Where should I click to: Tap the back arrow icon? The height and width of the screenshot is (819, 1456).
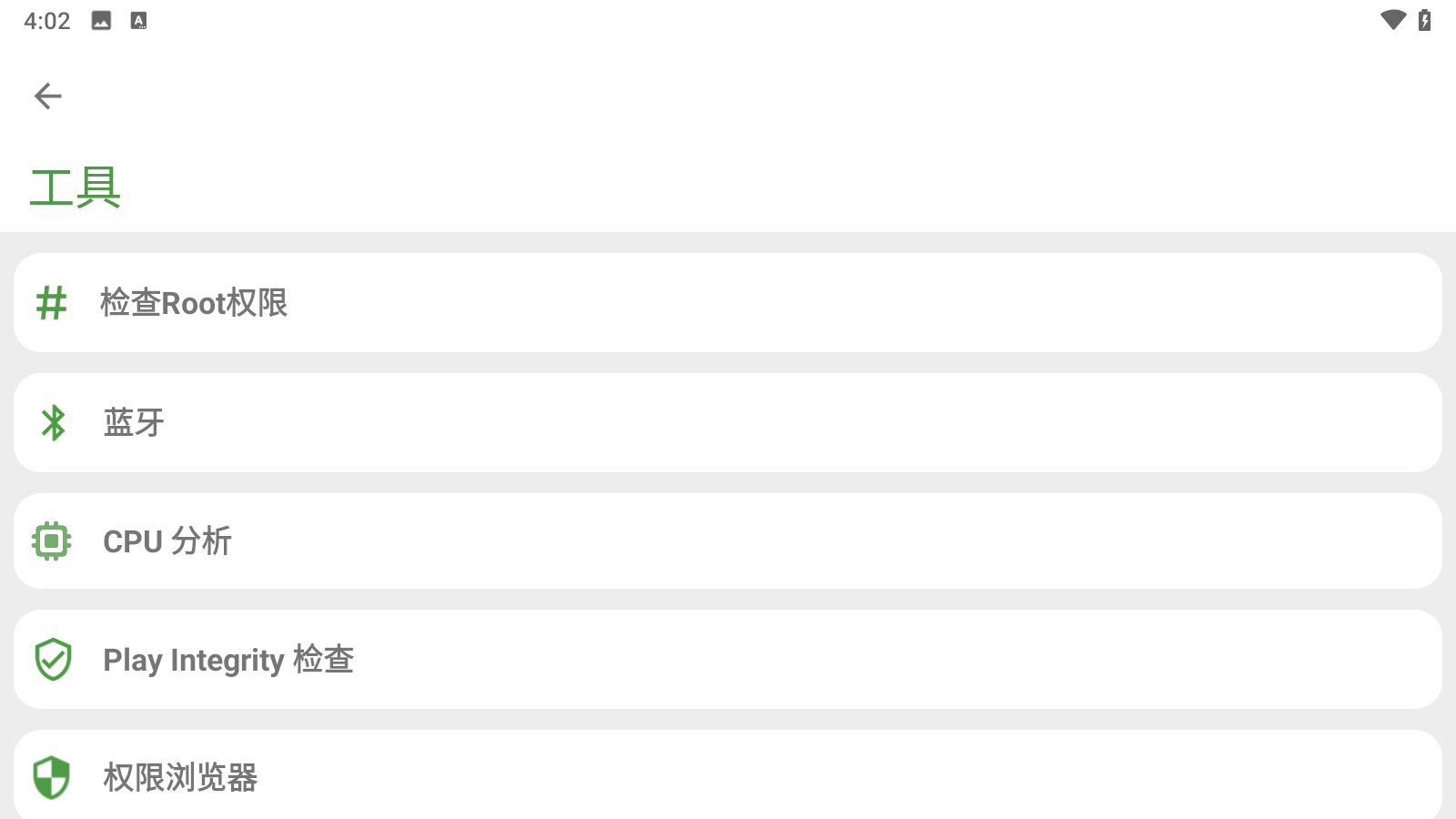click(47, 96)
